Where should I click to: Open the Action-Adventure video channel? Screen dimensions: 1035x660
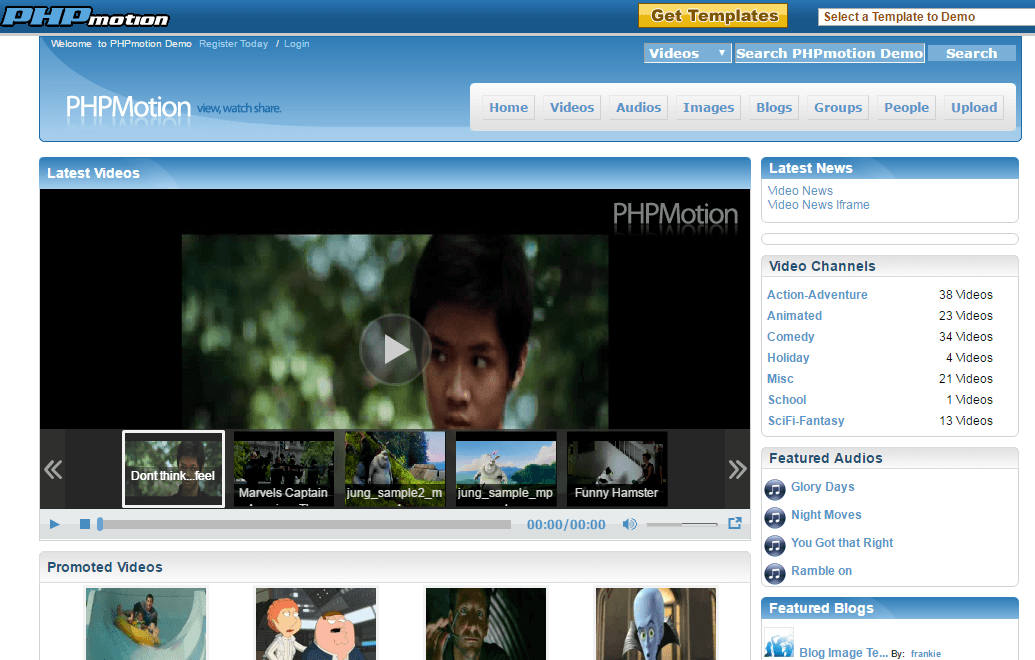[817, 295]
